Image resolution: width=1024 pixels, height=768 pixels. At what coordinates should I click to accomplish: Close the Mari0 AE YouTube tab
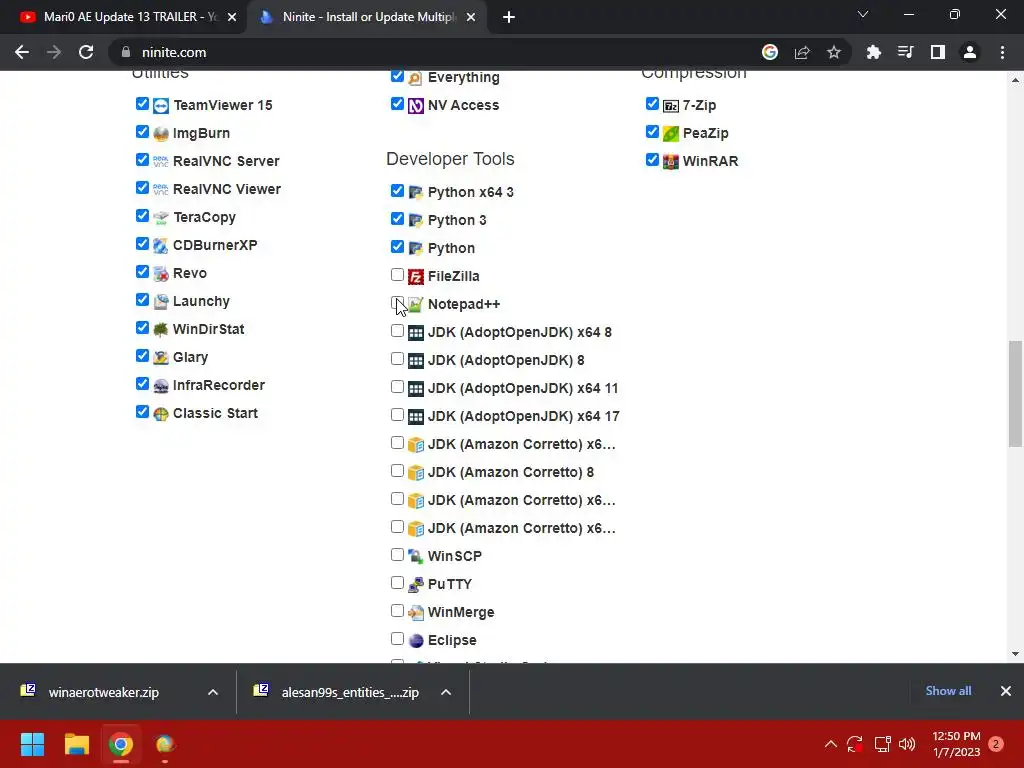coord(232,18)
